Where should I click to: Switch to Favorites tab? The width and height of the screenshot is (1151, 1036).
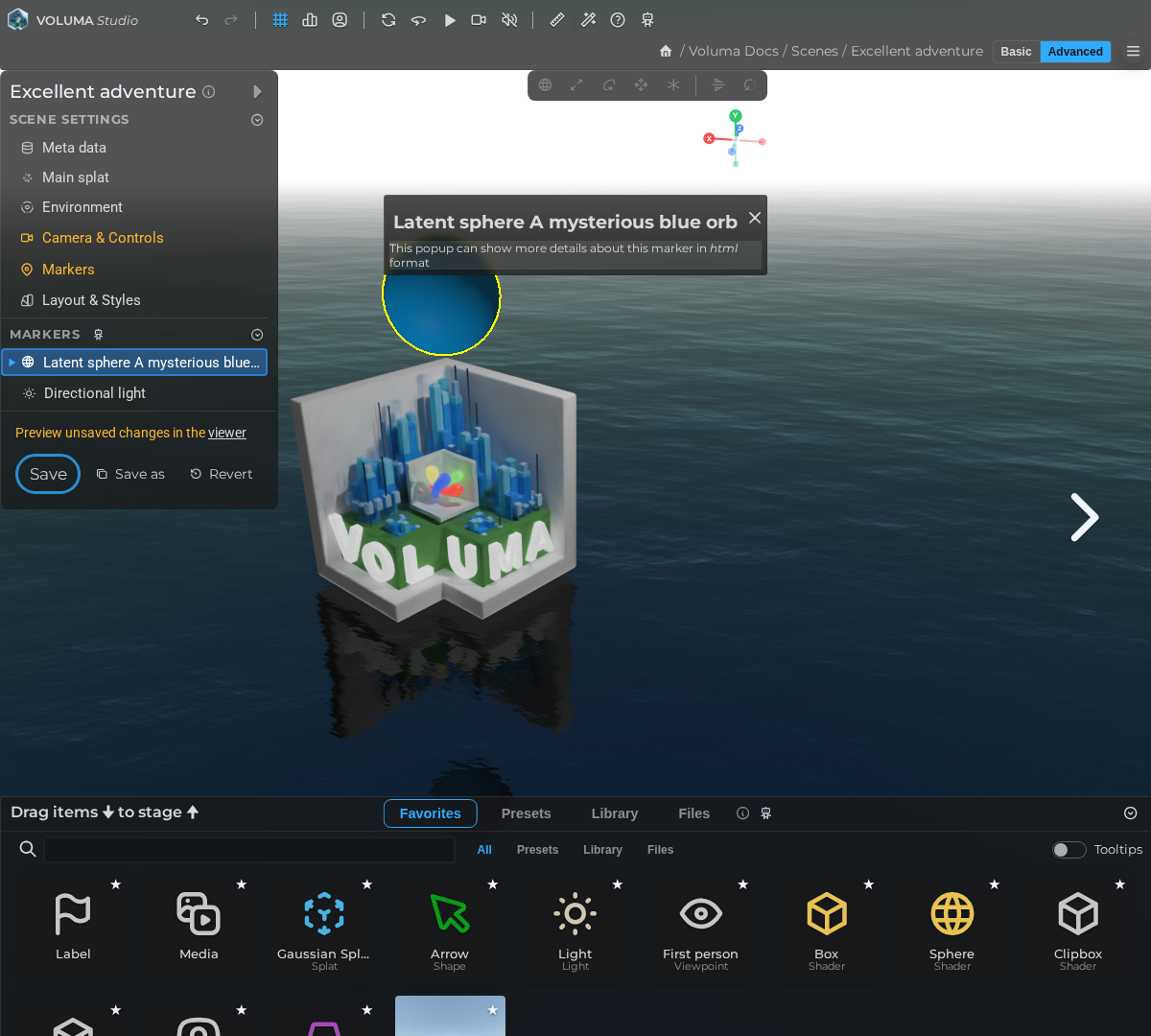tap(430, 813)
